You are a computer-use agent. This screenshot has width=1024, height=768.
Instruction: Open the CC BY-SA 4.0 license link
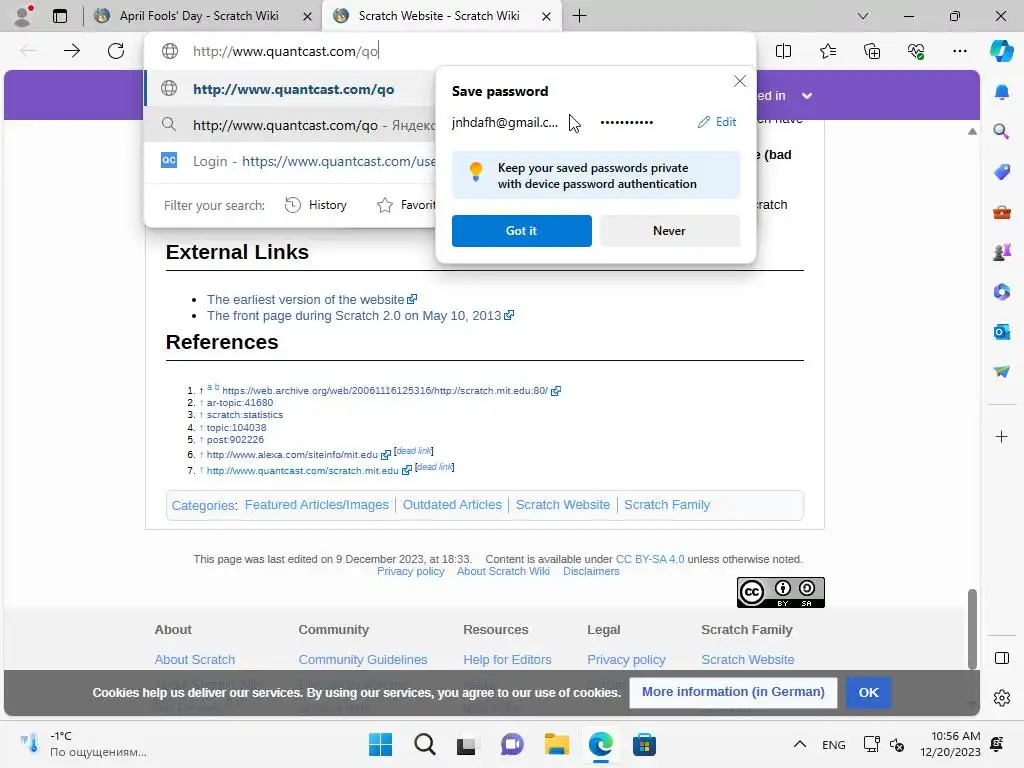pos(650,559)
